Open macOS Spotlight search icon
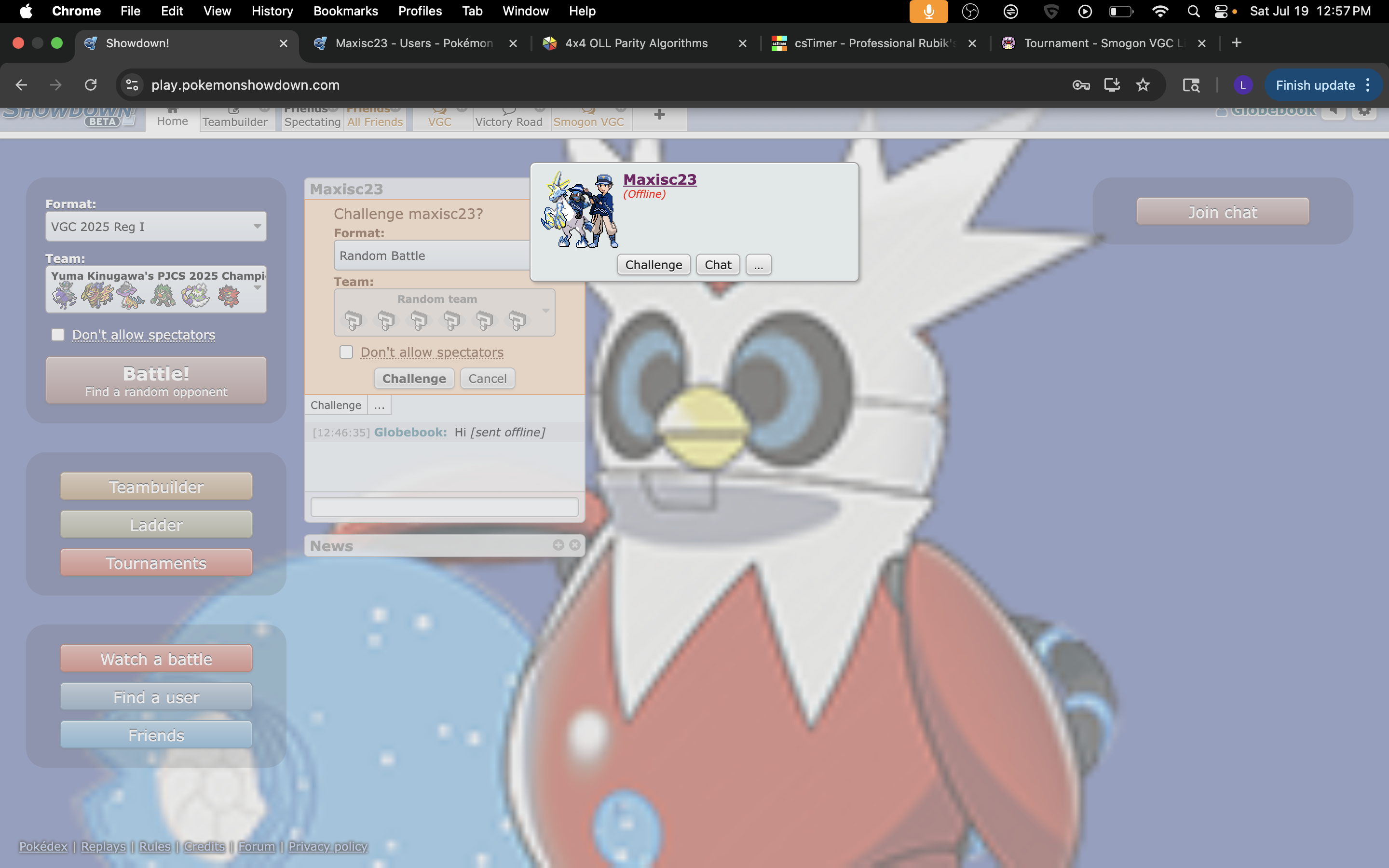Viewport: 1389px width, 868px height. 1193,12
